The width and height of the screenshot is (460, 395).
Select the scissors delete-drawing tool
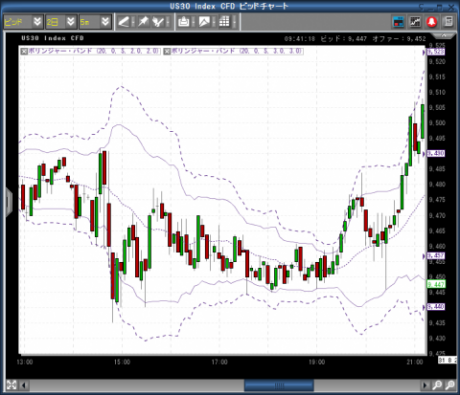coord(158,22)
